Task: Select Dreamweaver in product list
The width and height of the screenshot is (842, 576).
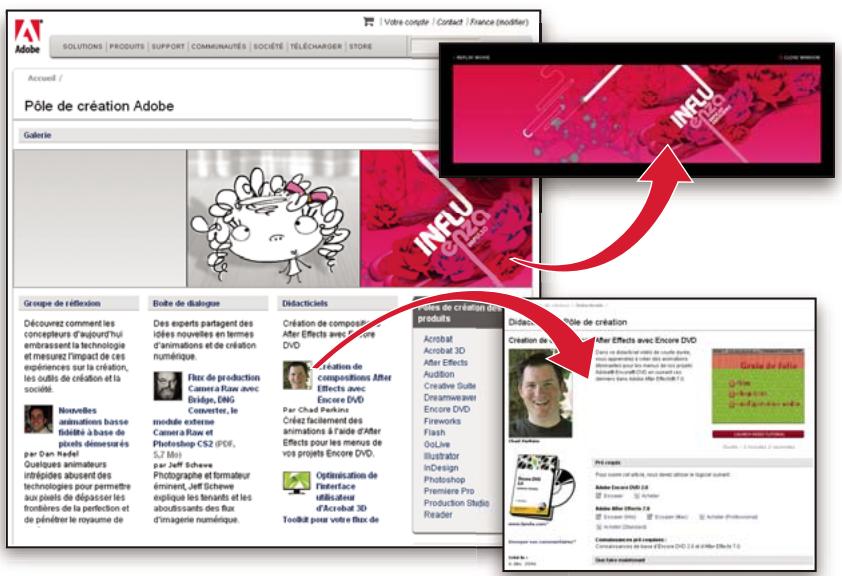Action: [x=450, y=398]
